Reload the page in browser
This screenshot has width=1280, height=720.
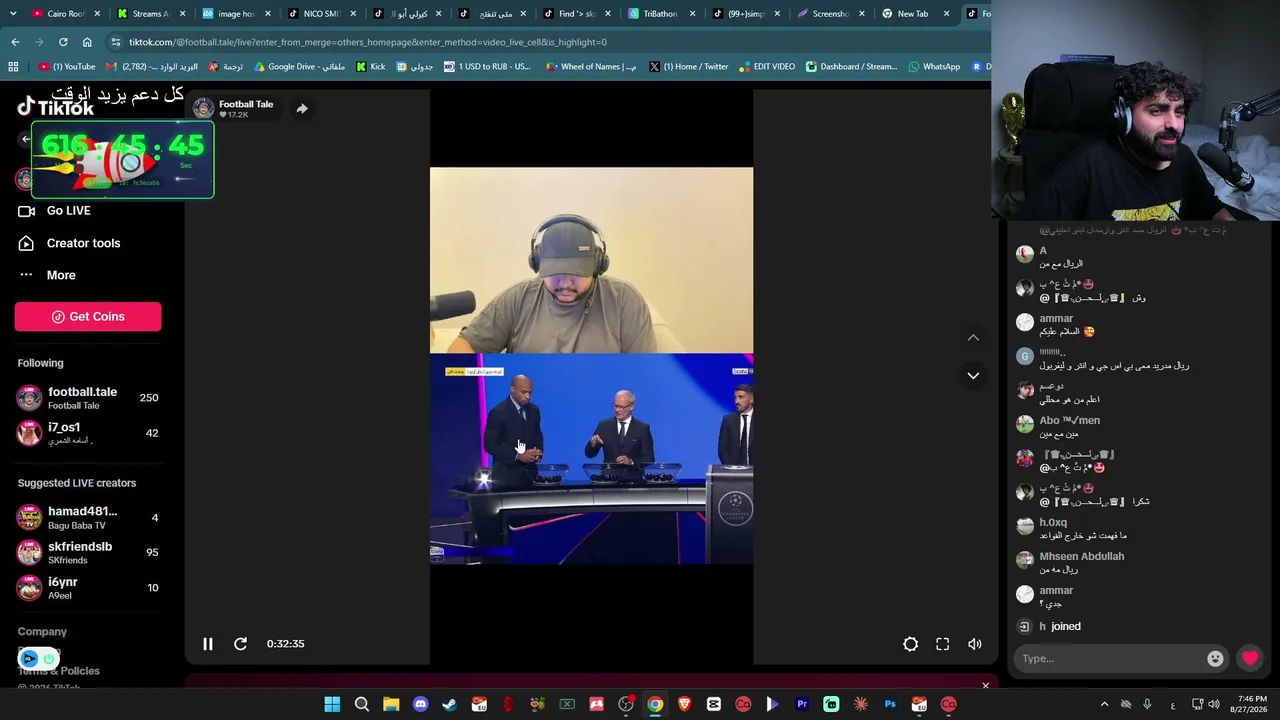click(x=63, y=42)
